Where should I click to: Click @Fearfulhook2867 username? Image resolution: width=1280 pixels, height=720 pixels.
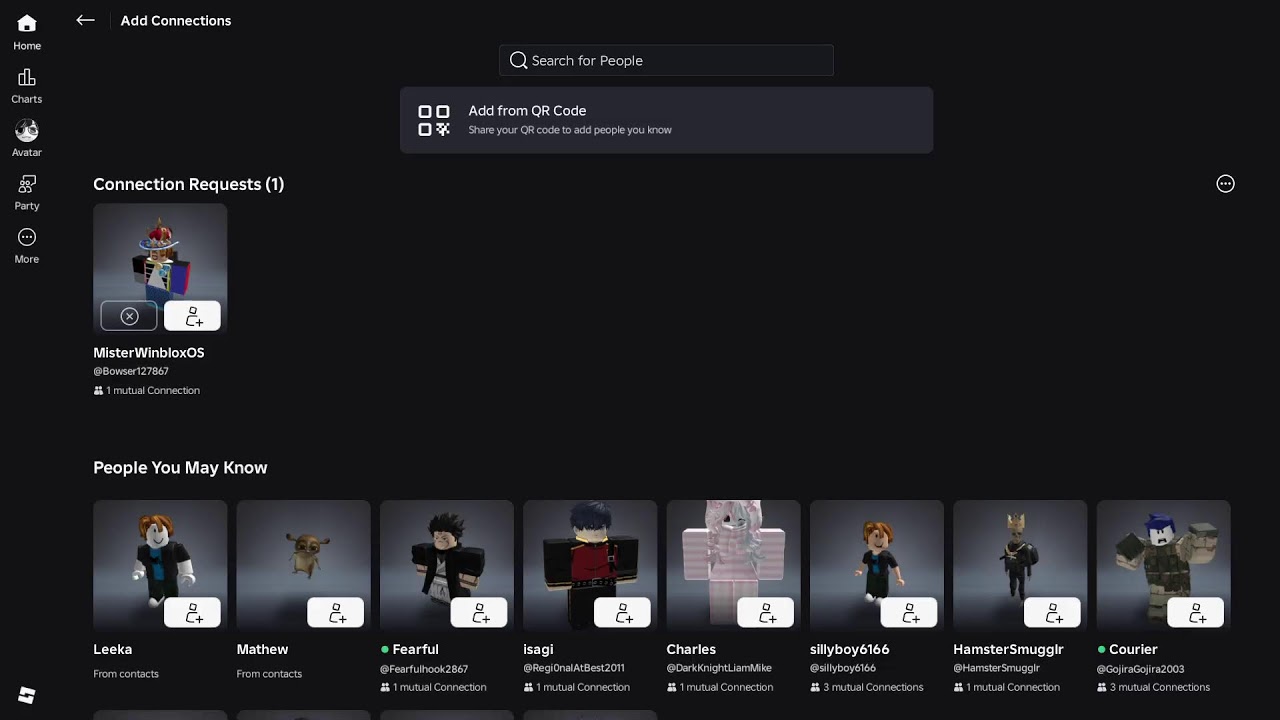[x=424, y=668]
